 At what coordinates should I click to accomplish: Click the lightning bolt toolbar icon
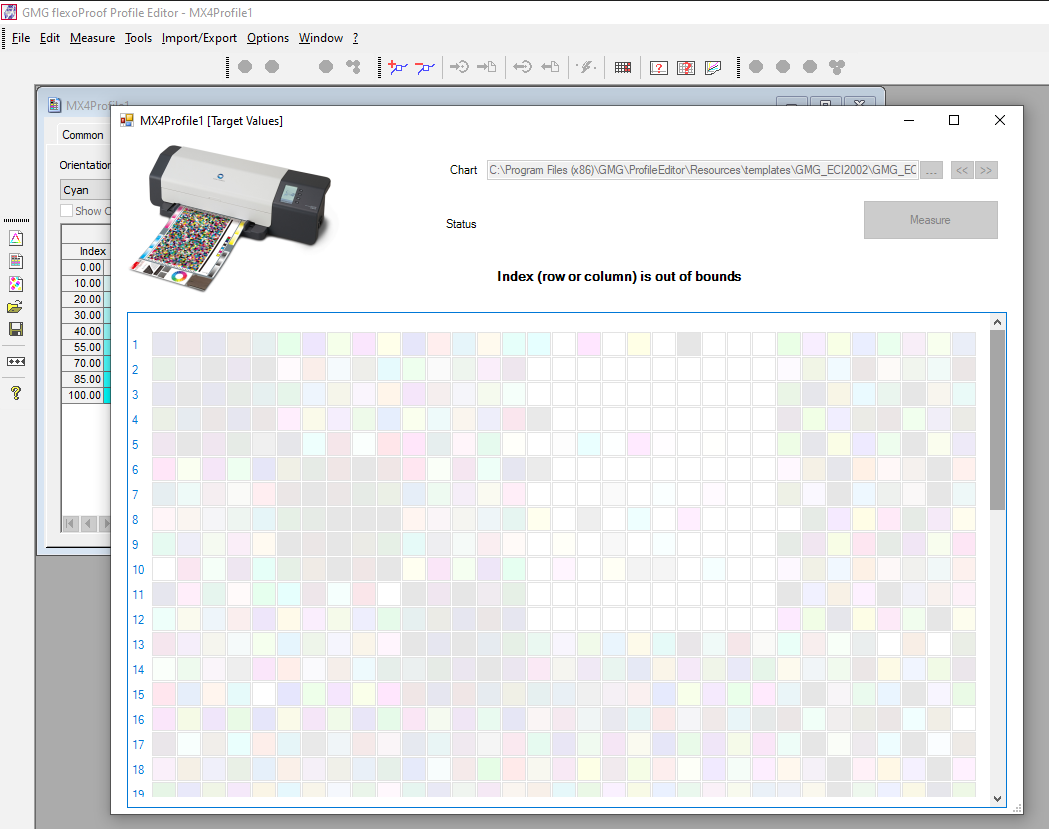586,67
